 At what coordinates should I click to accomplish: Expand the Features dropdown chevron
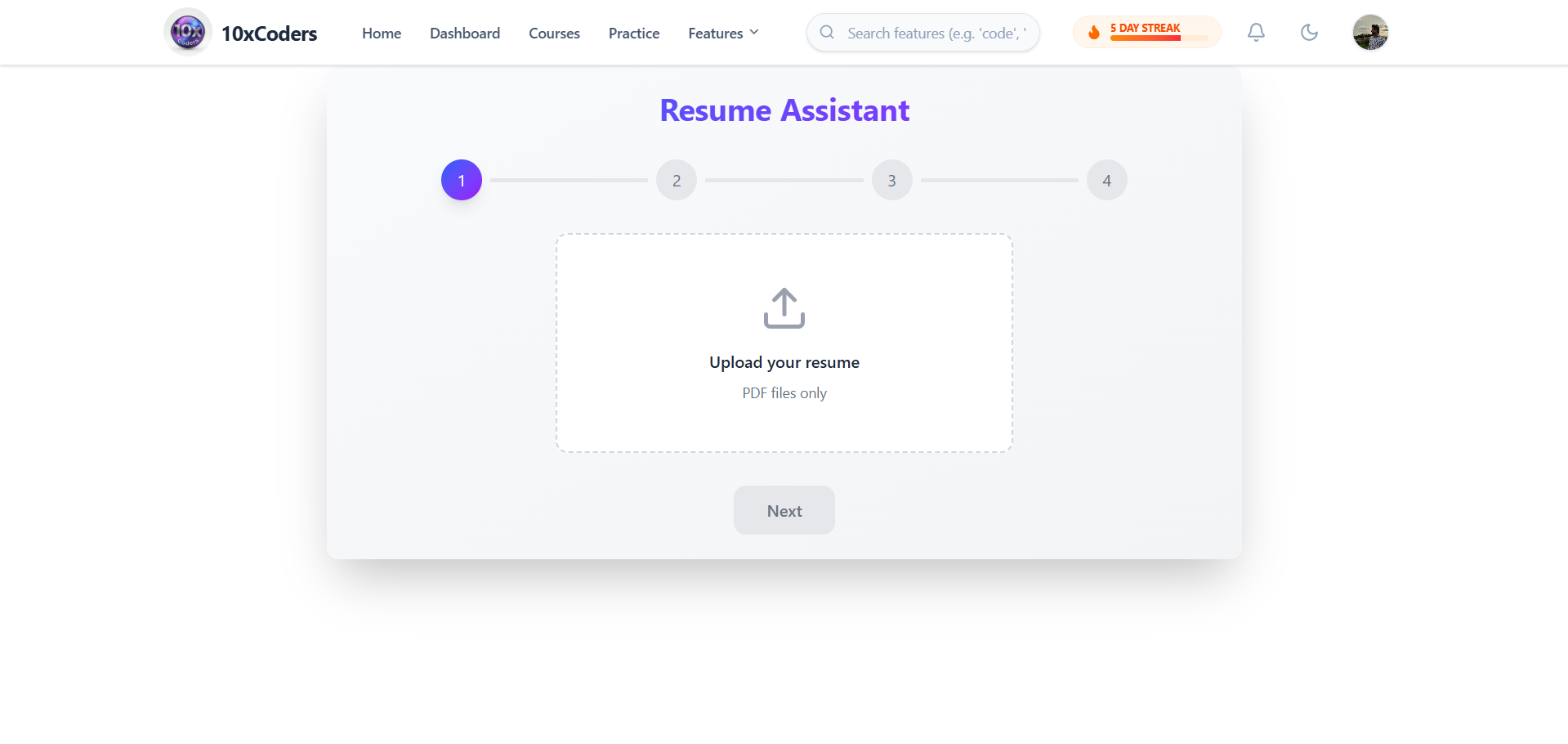click(x=754, y=33)
